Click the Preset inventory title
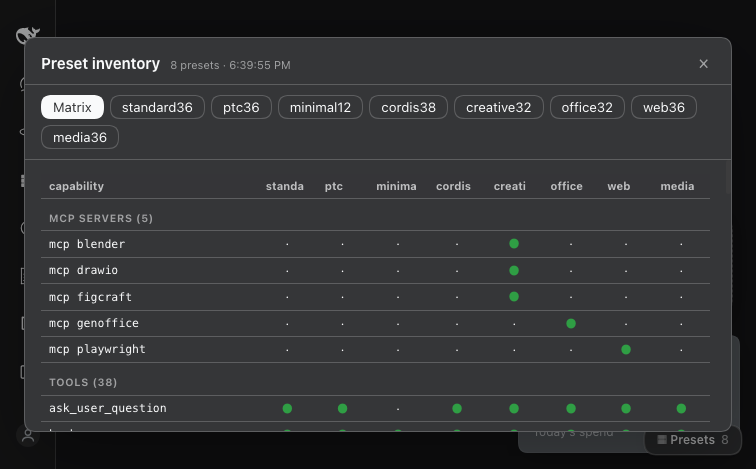The image size is (756, 469). [x=100, y=64]
